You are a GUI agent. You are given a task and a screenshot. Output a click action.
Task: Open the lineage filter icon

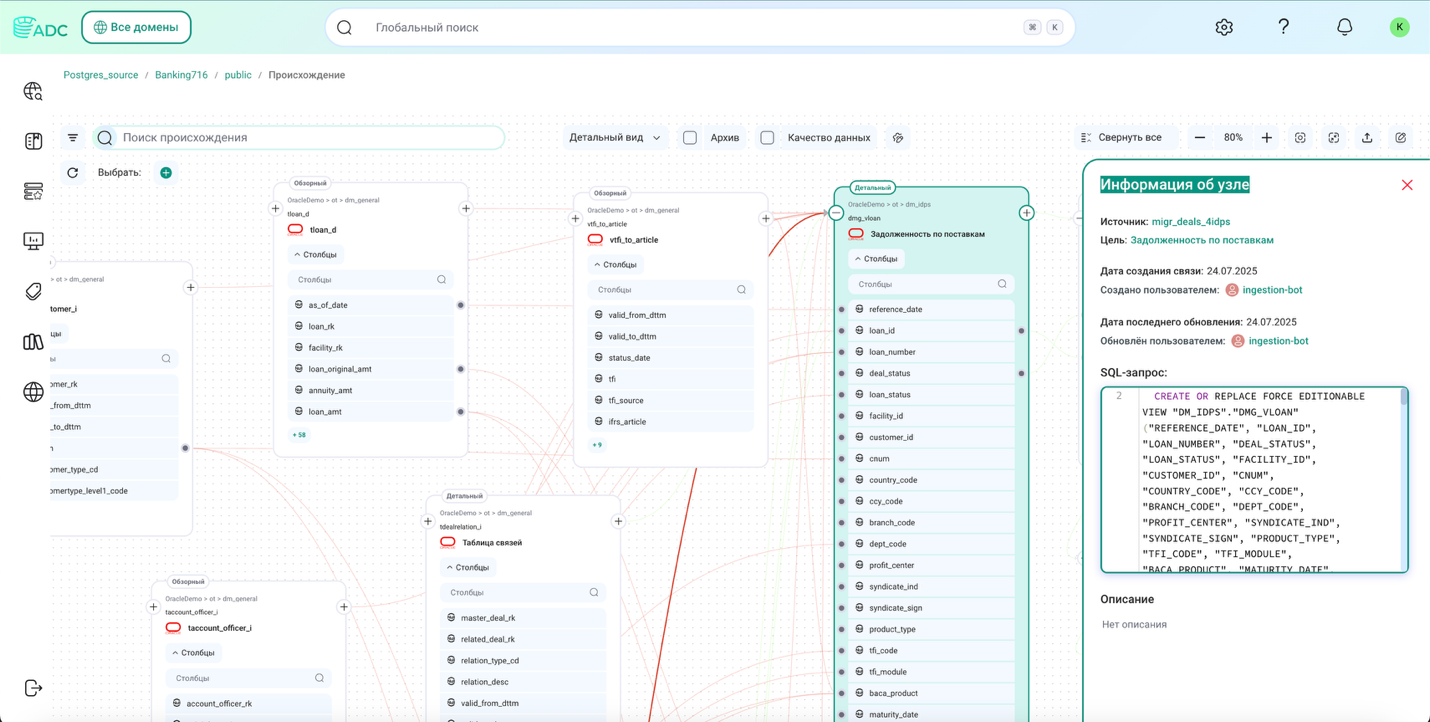[73, 138]
